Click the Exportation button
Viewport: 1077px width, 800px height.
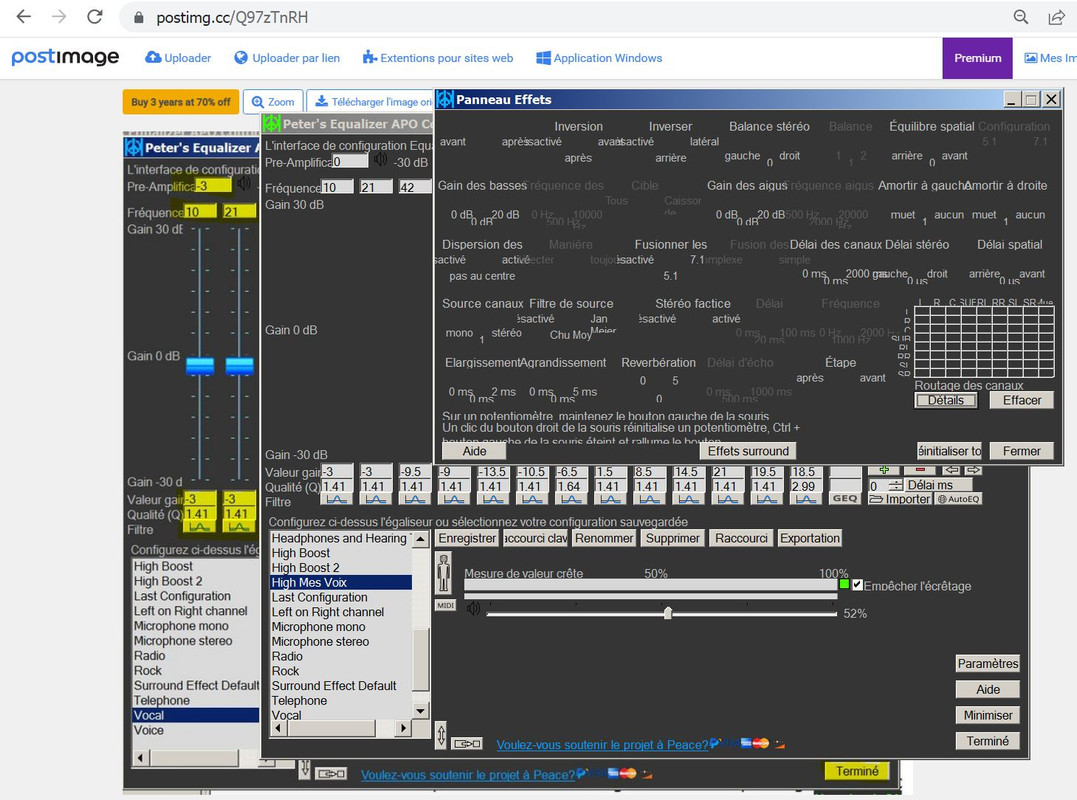[810, 538]
